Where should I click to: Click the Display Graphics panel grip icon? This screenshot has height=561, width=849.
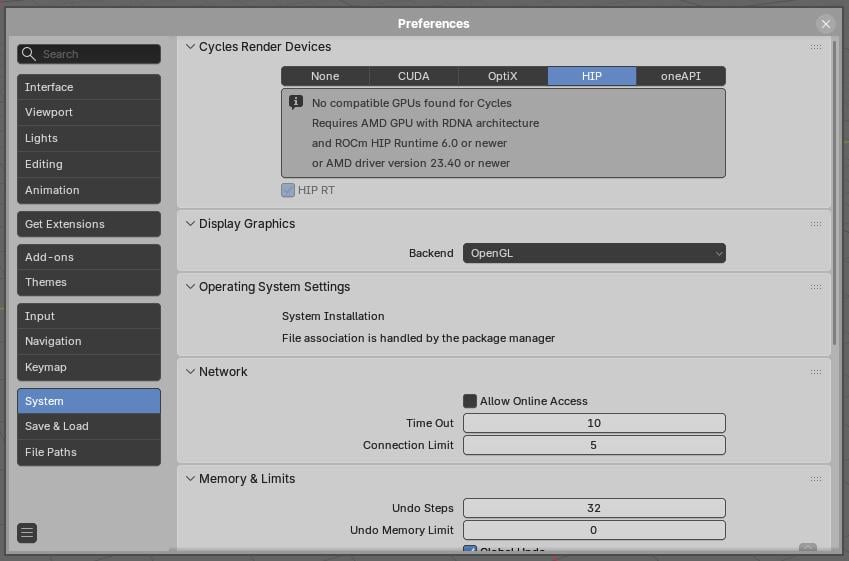pyautogui.click(x=816, y=224)
